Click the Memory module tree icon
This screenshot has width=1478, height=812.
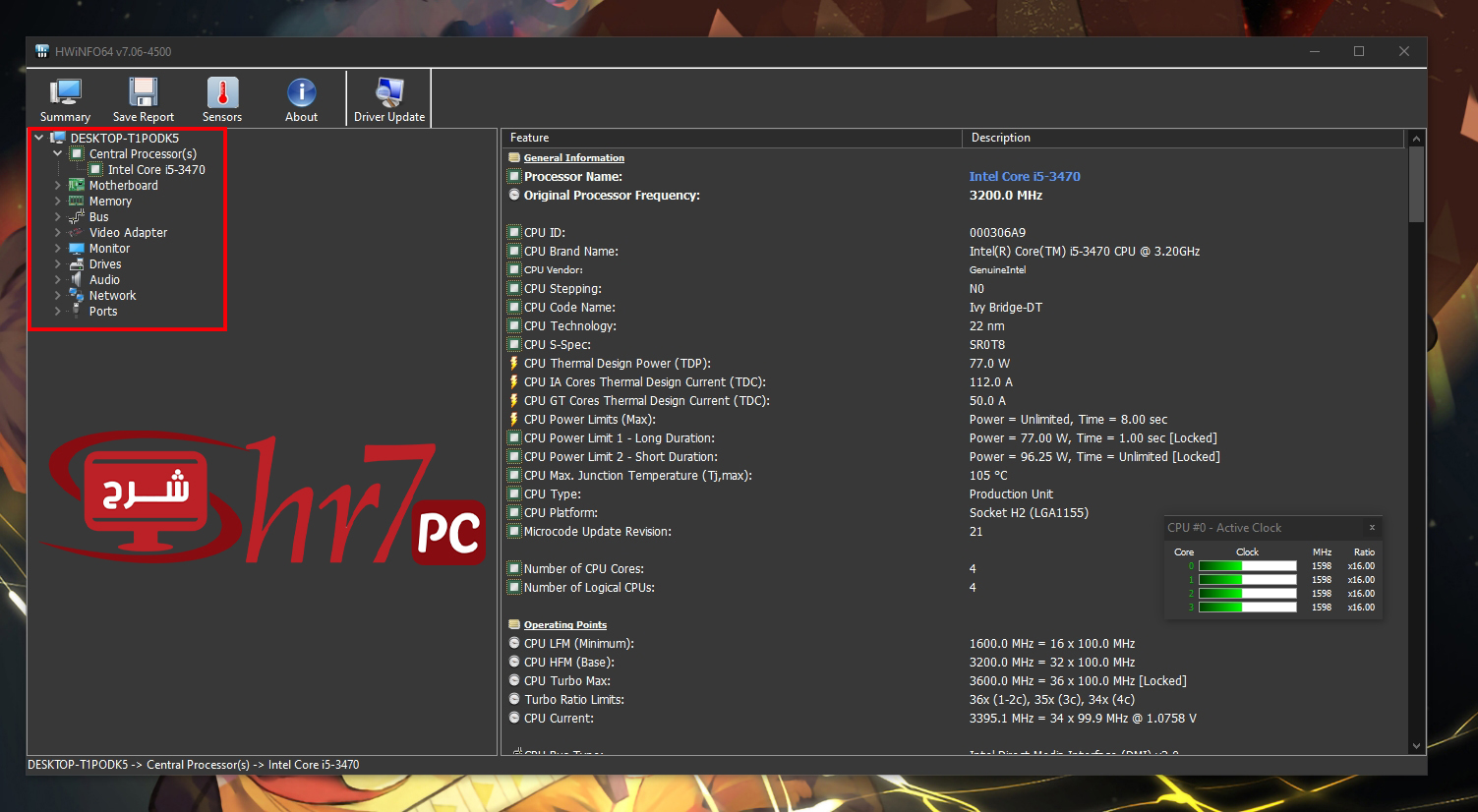point(77,201)
